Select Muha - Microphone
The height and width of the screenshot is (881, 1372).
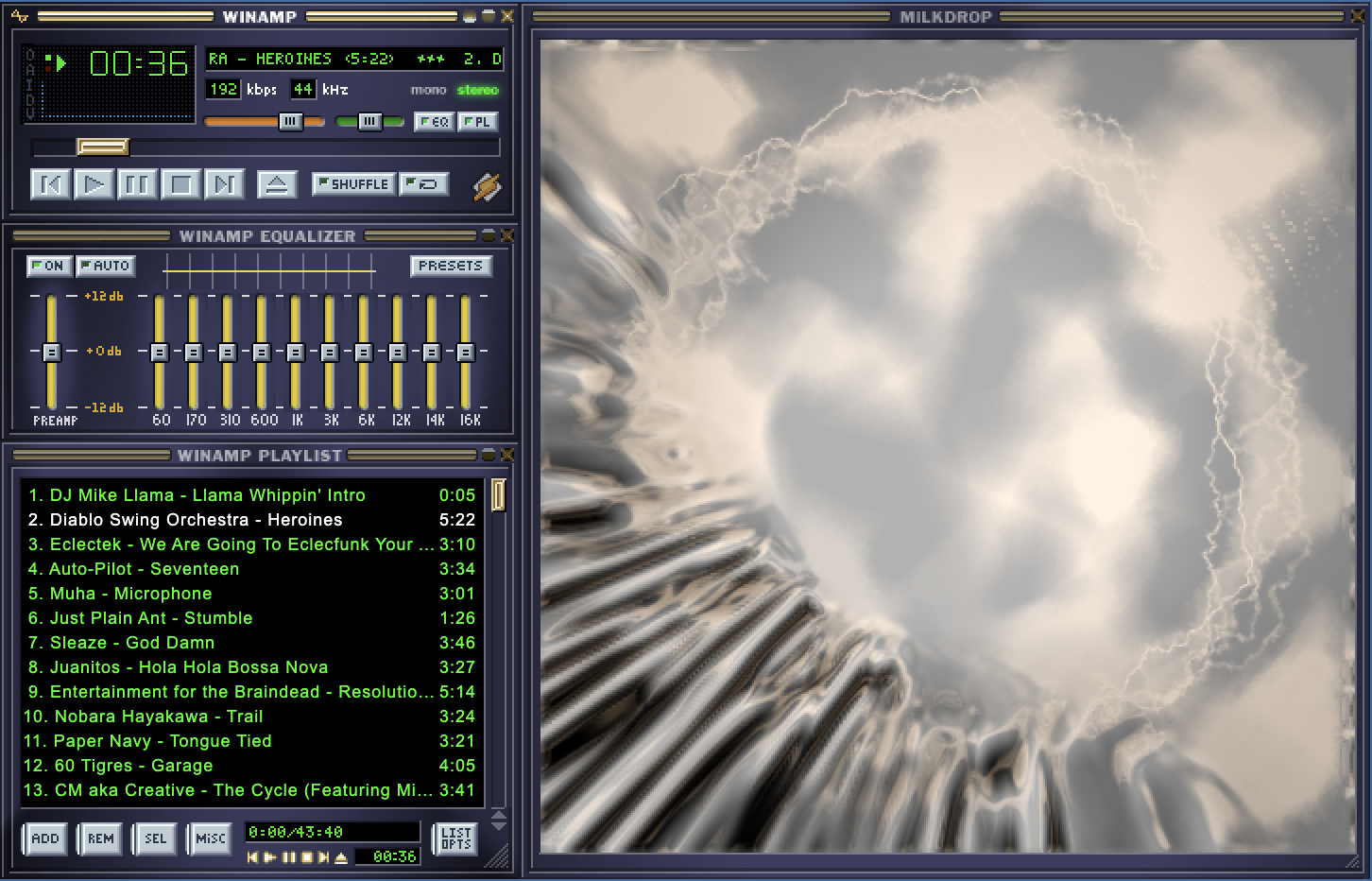(251, 593)
